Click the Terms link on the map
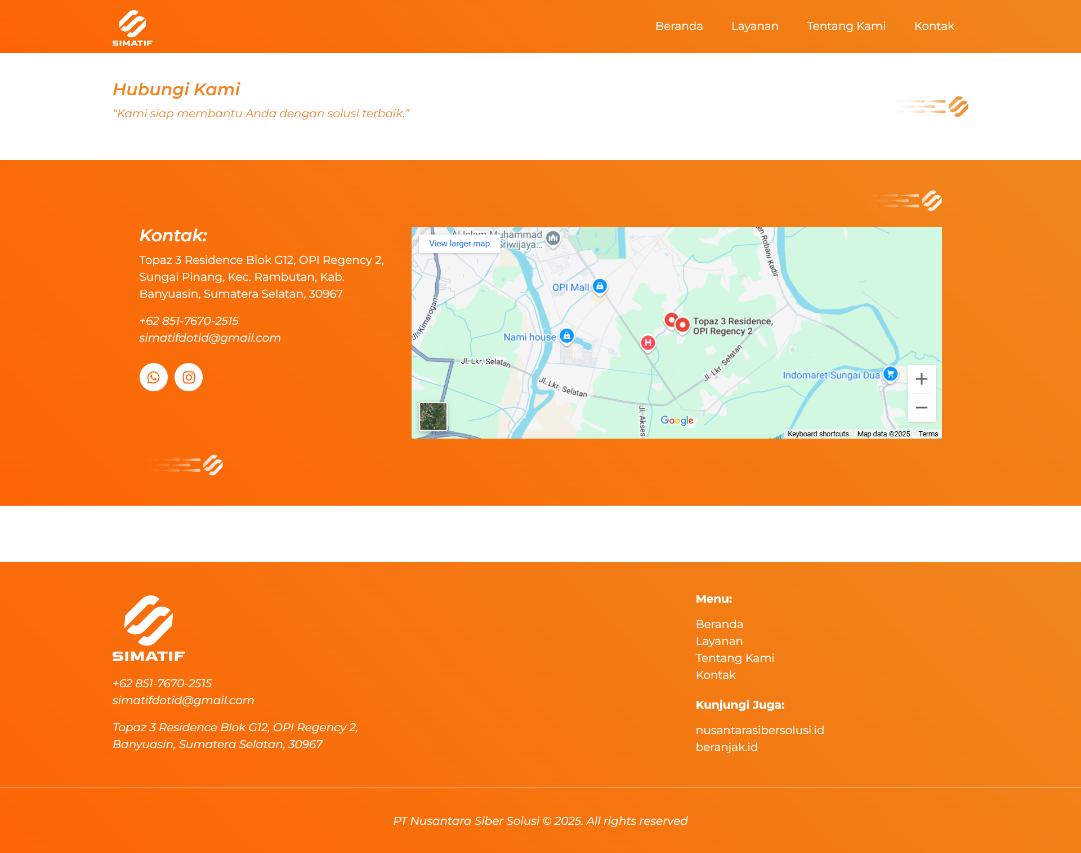 pyautogui.click(x=928, y=434)
